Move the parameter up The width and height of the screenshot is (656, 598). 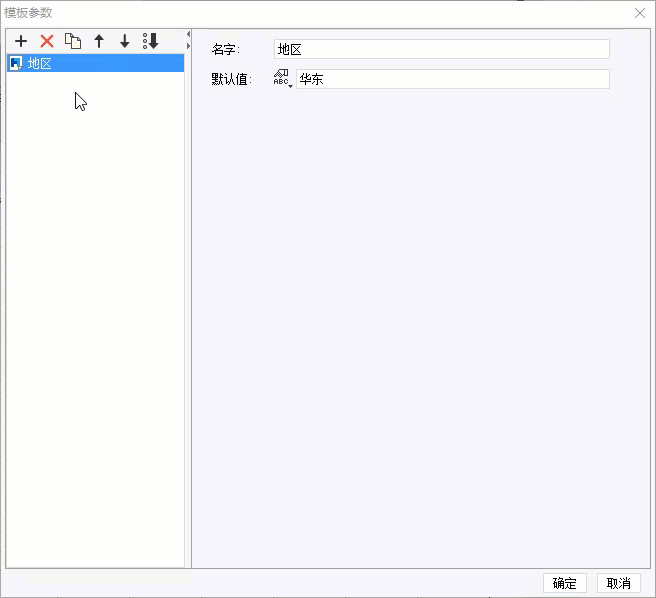click(x=99, y=41)
